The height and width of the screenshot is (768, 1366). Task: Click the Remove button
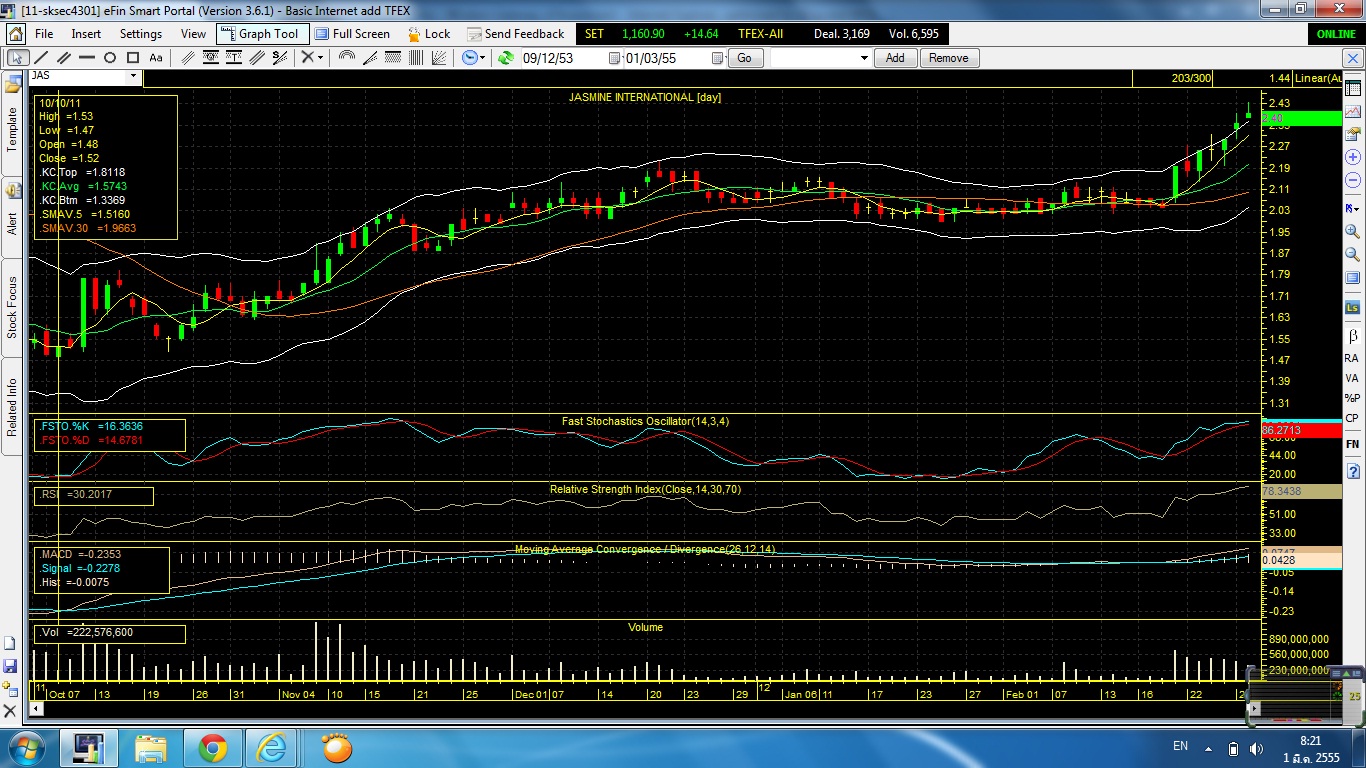[948, 58]
